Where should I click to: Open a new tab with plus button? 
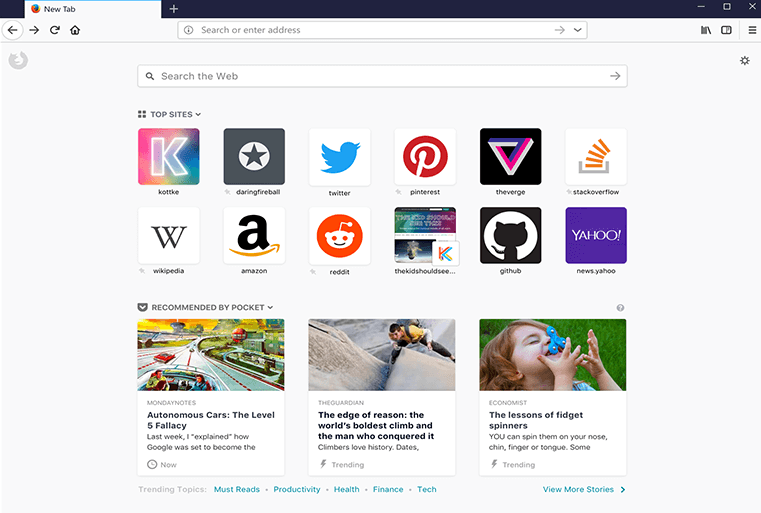174,9
